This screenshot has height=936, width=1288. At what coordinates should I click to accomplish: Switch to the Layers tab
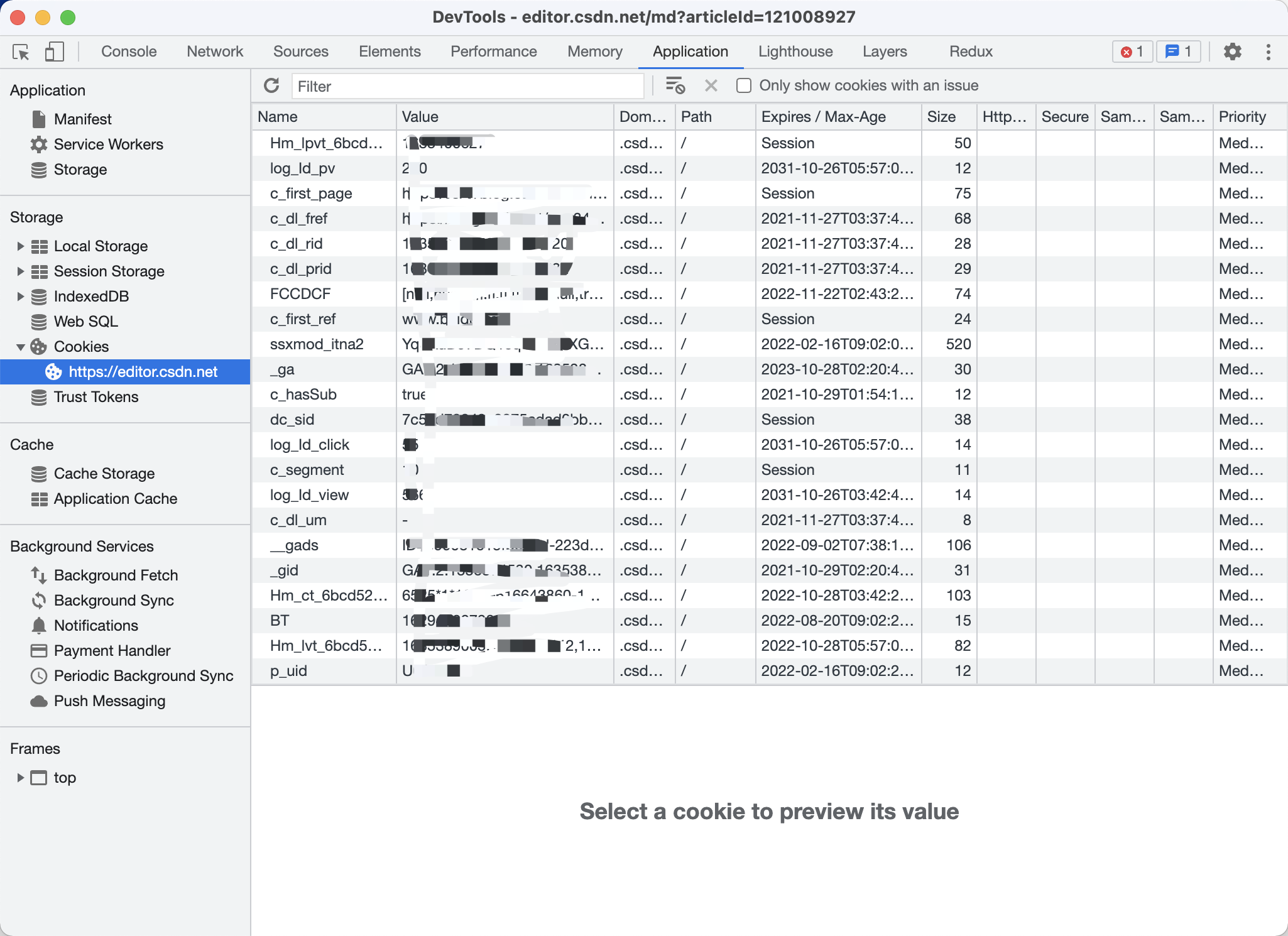885,52
